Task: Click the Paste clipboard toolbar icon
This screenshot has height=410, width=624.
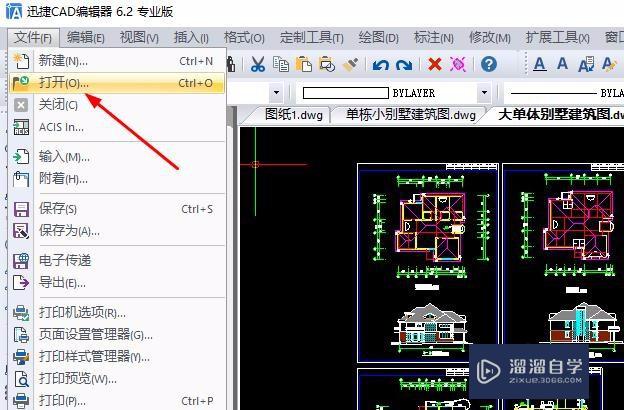Action: point(304,64)
